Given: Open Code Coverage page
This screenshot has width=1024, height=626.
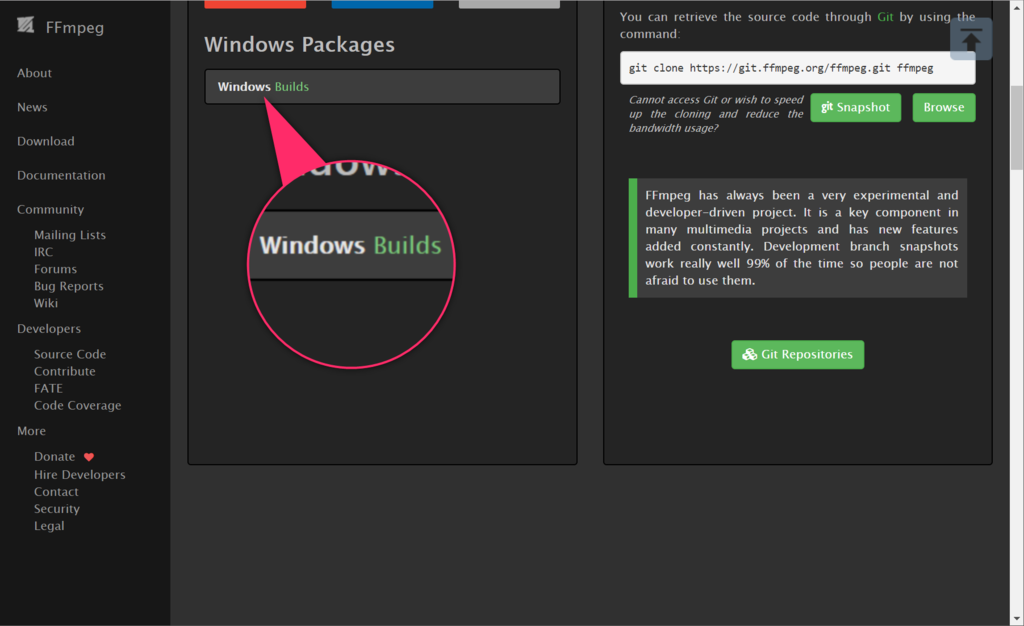Looking at the screenshot, I should [x=78, y=405].
